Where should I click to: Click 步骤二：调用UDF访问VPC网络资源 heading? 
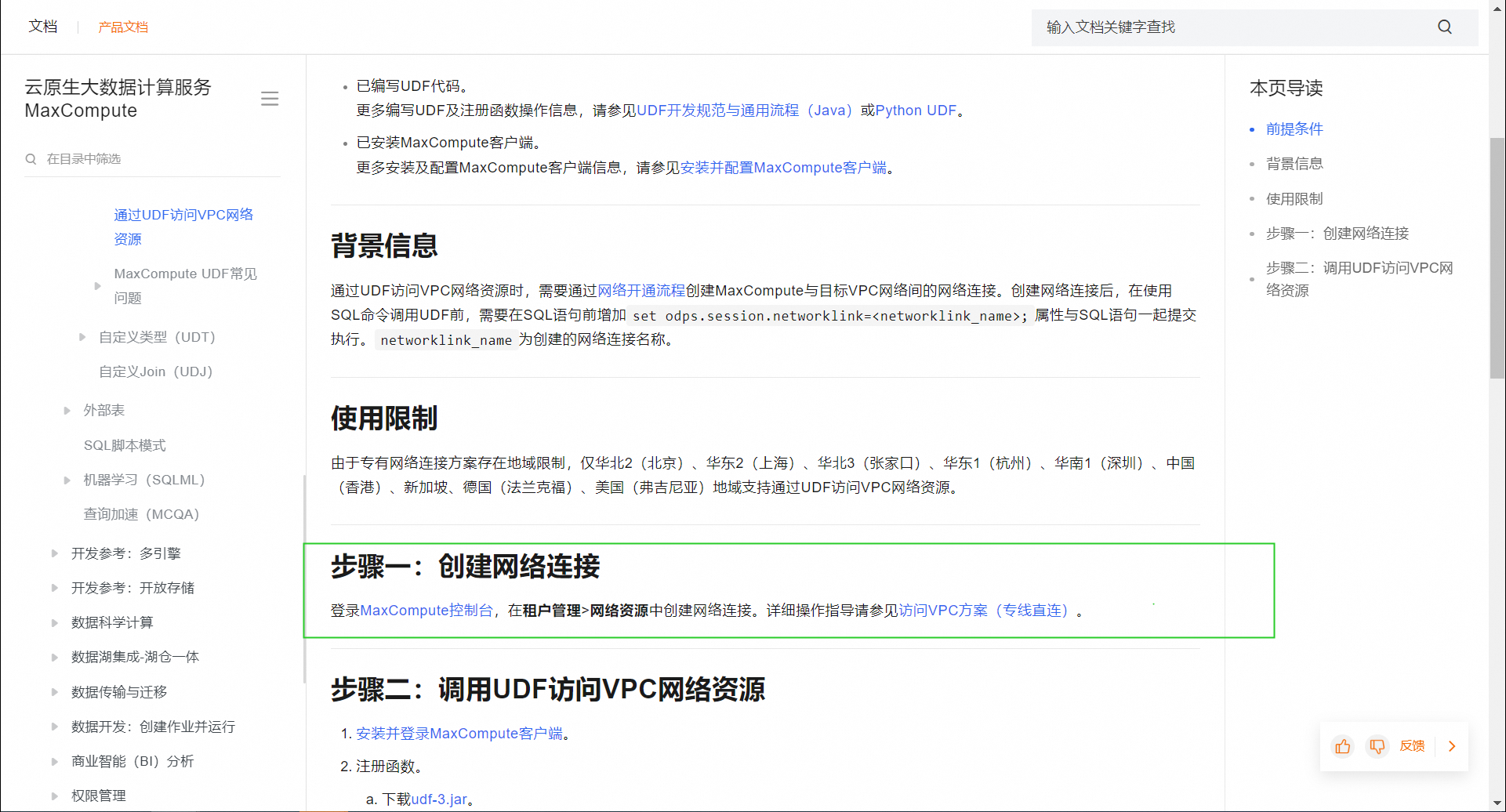548,690
